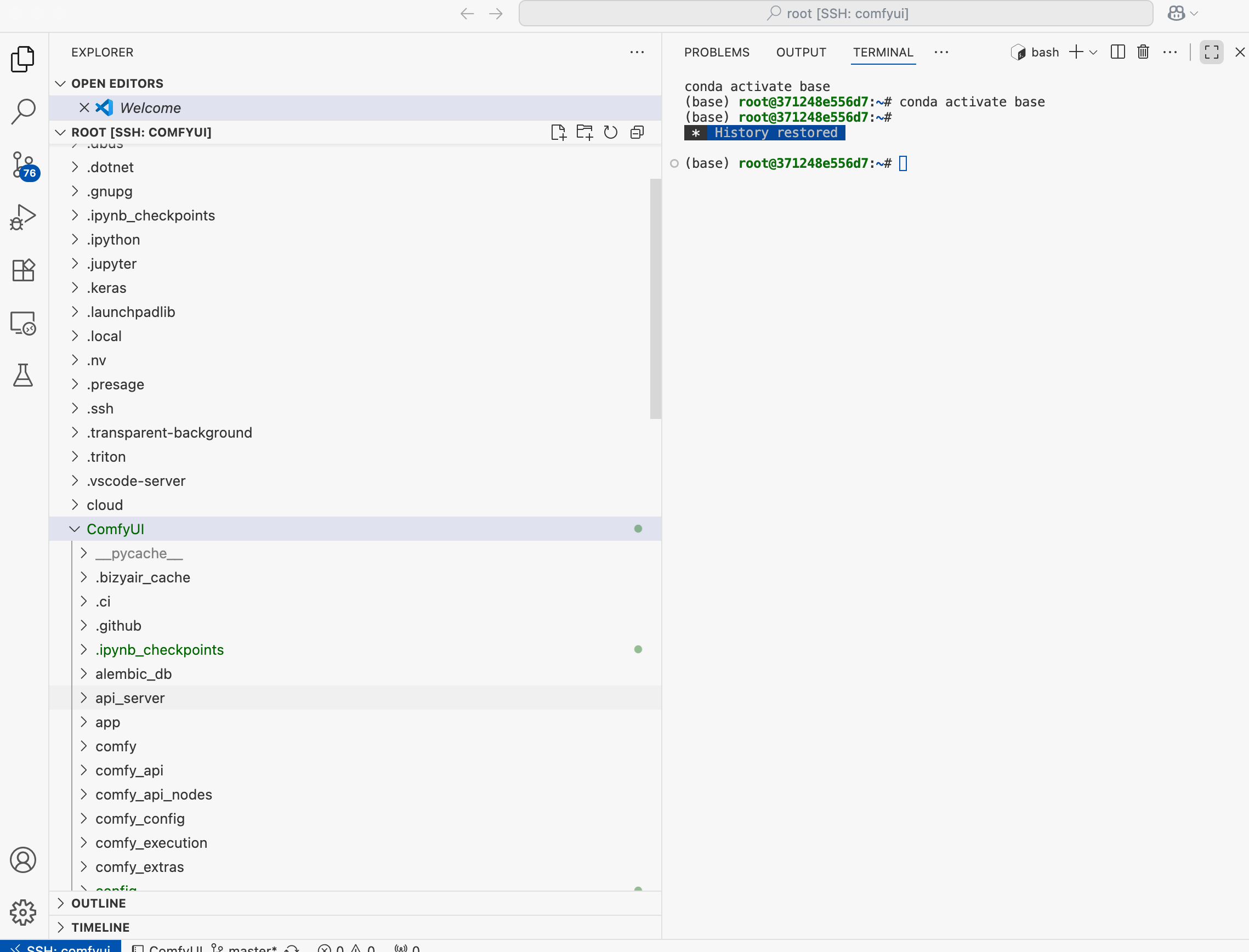
Task: Add a new terminal with plus icon
Action: 1076,52
